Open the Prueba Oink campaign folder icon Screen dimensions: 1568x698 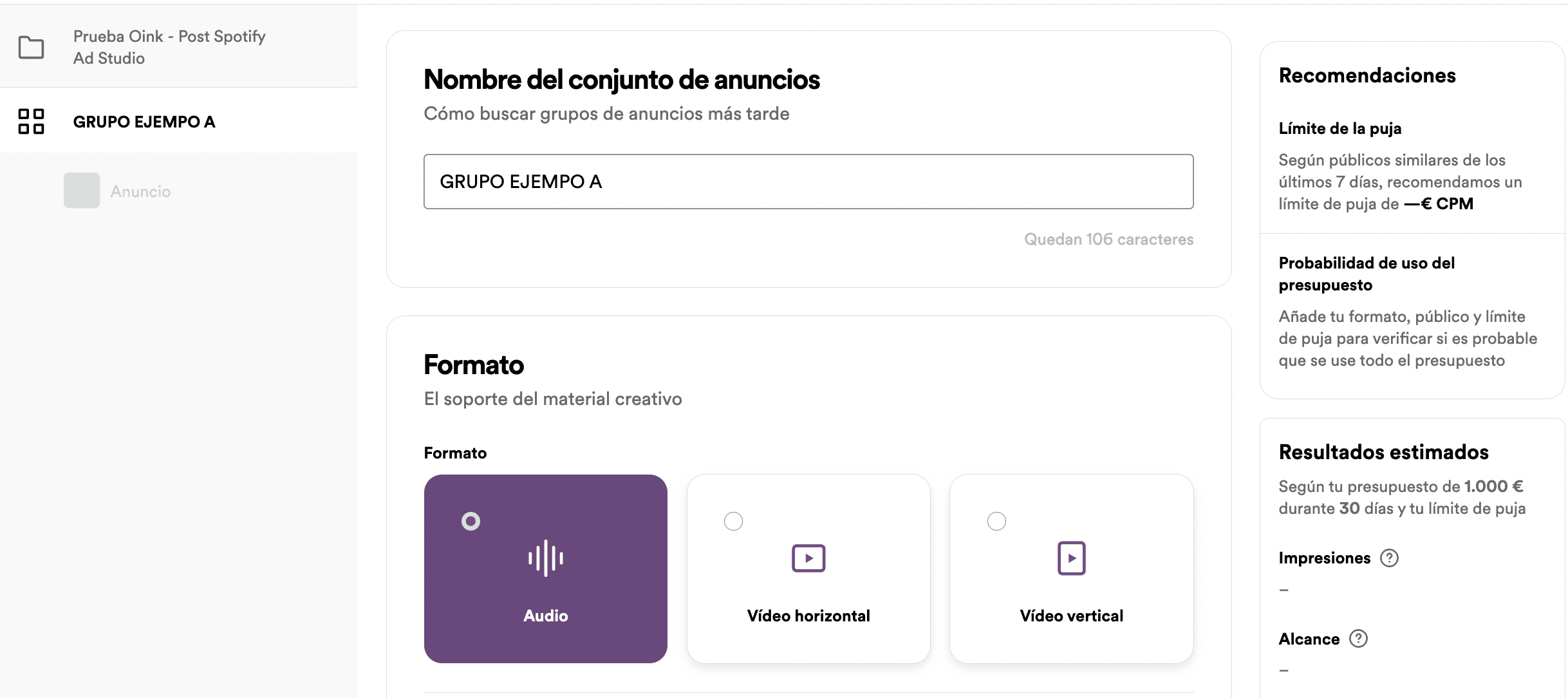(x=30, y=48)
